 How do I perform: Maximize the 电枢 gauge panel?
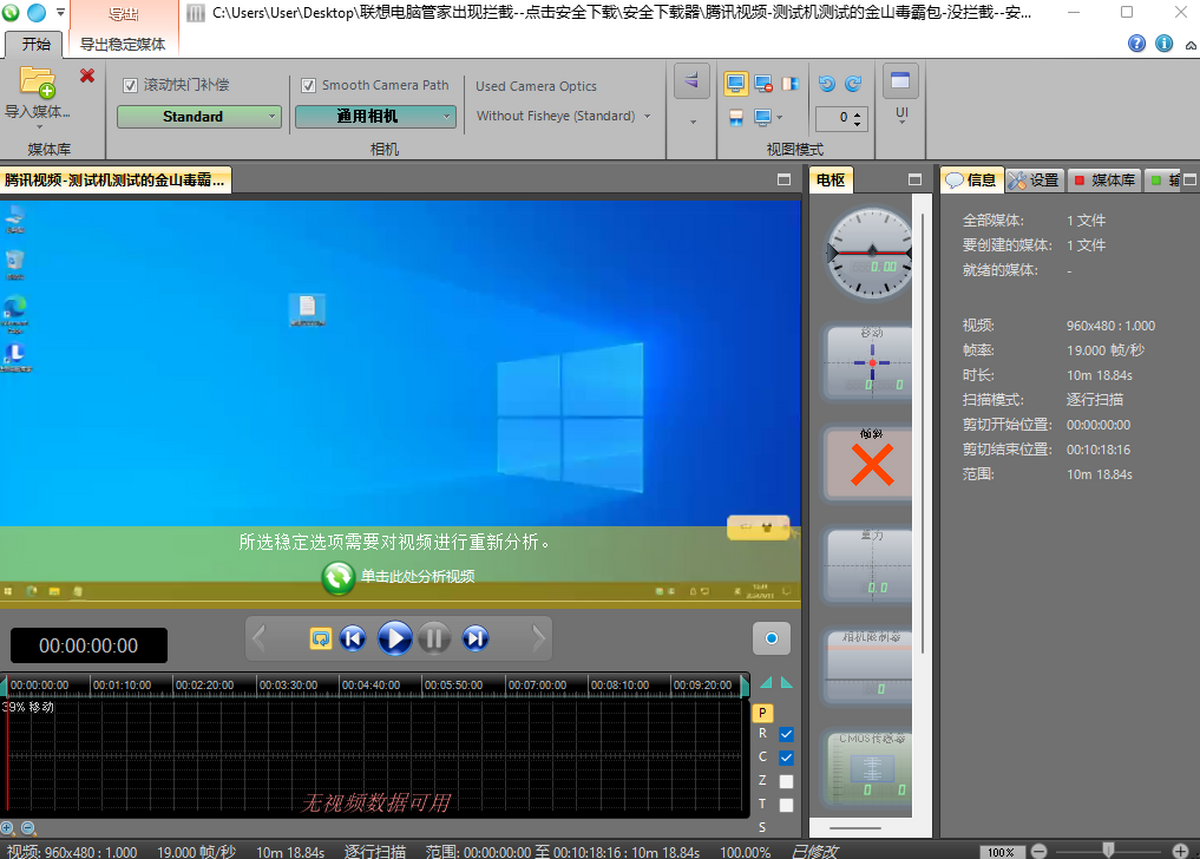click(x=914, y=180)
